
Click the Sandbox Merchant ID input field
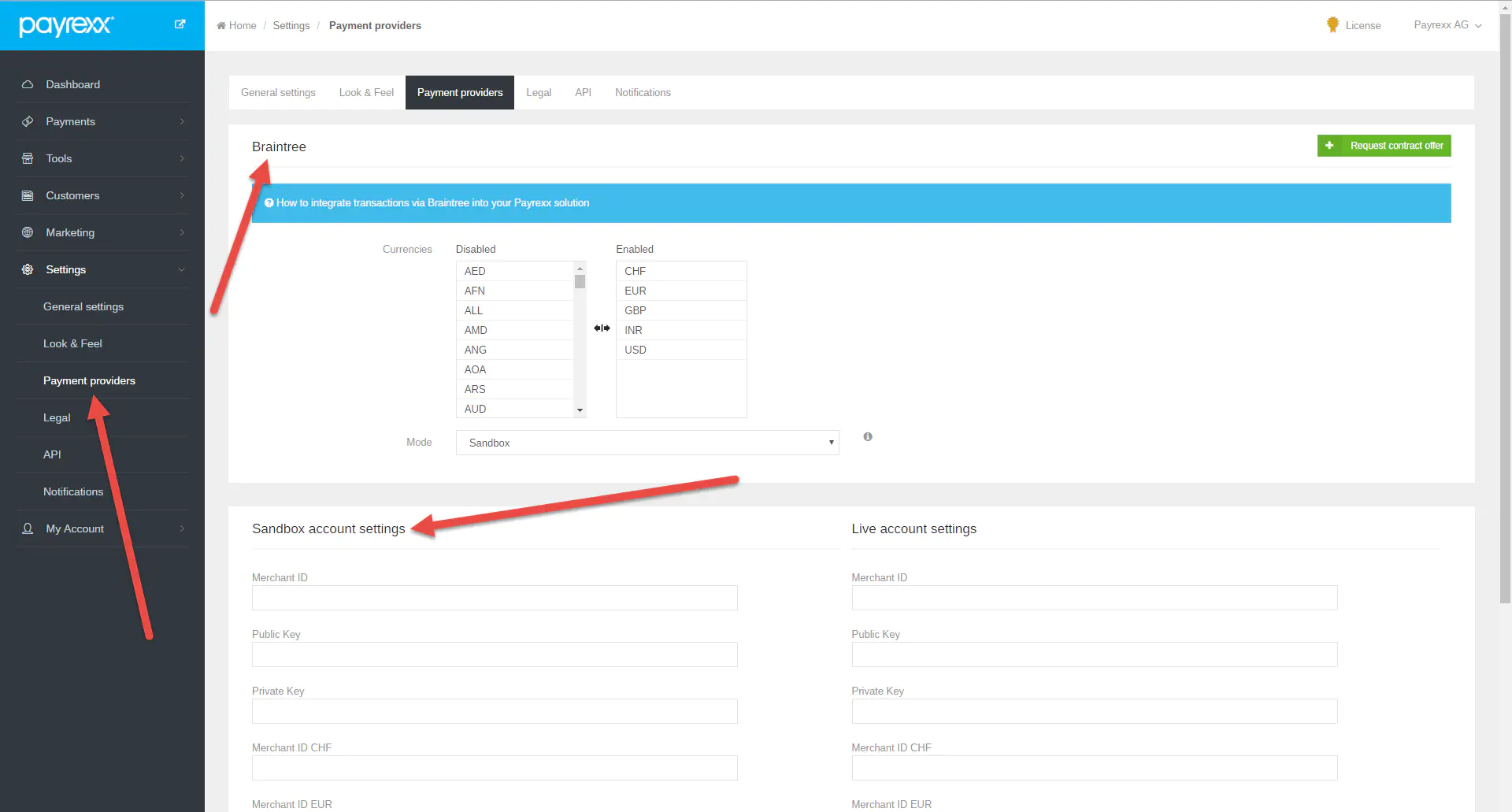[x=495, y=598]
